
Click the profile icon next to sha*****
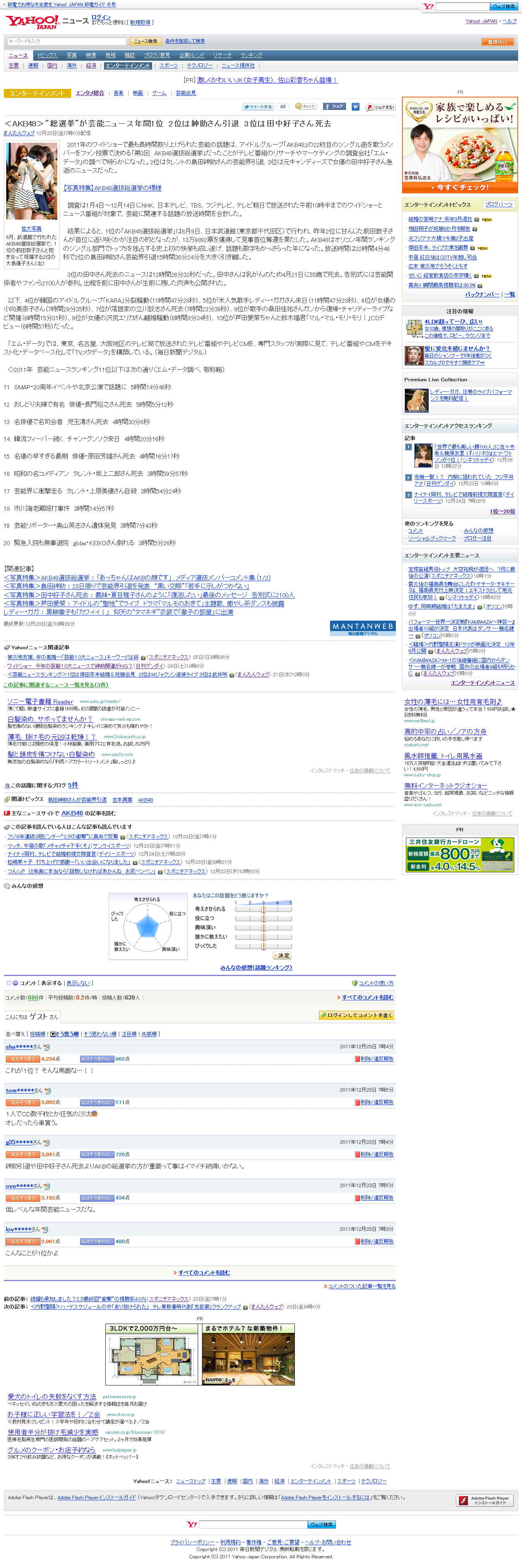pos(47,1047)
